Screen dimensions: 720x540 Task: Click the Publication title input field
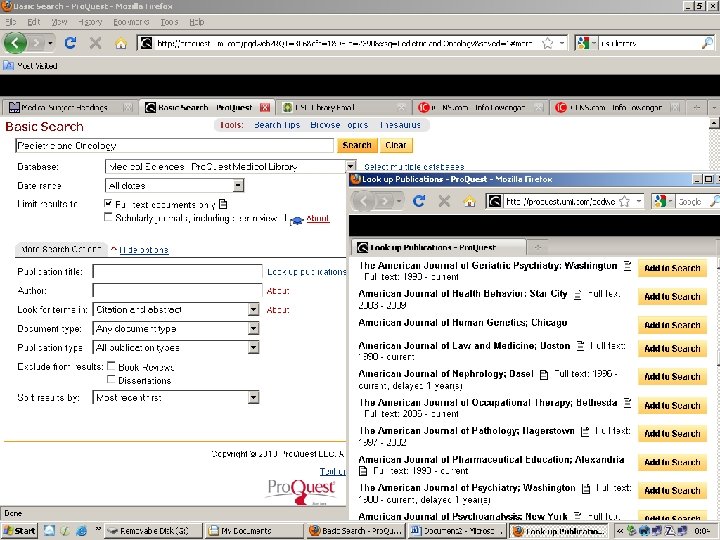point(177,271)
